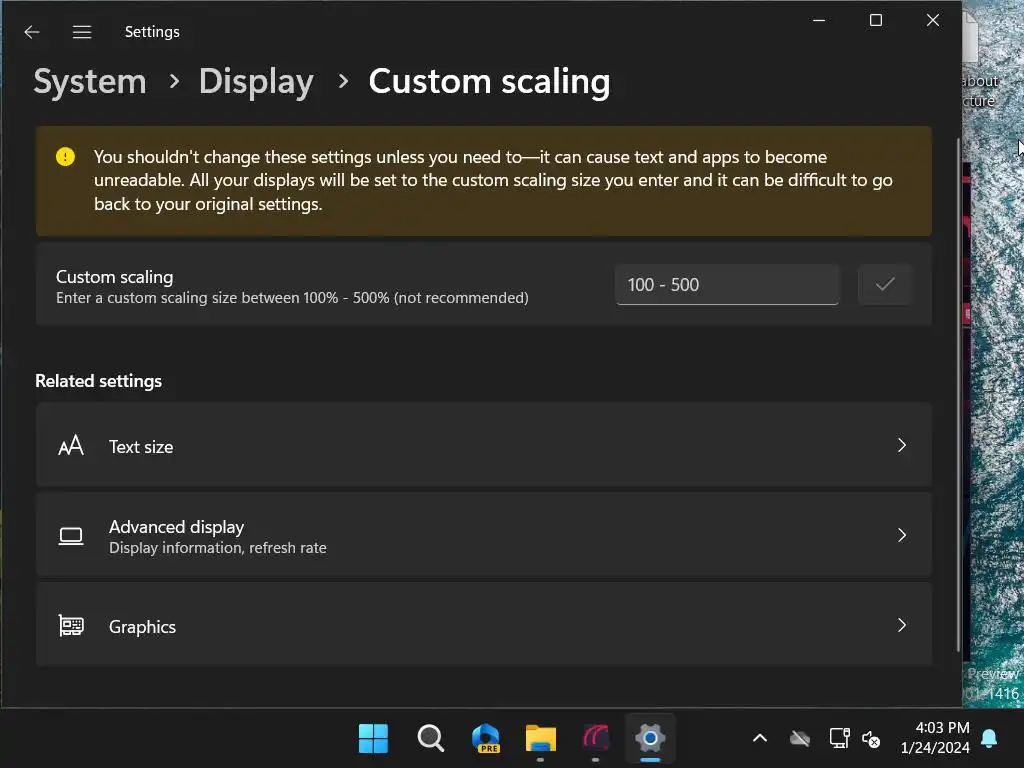1024x768 pixels.
Task: Expand the Advanced display chevron
Action: [x=901, y=536]
